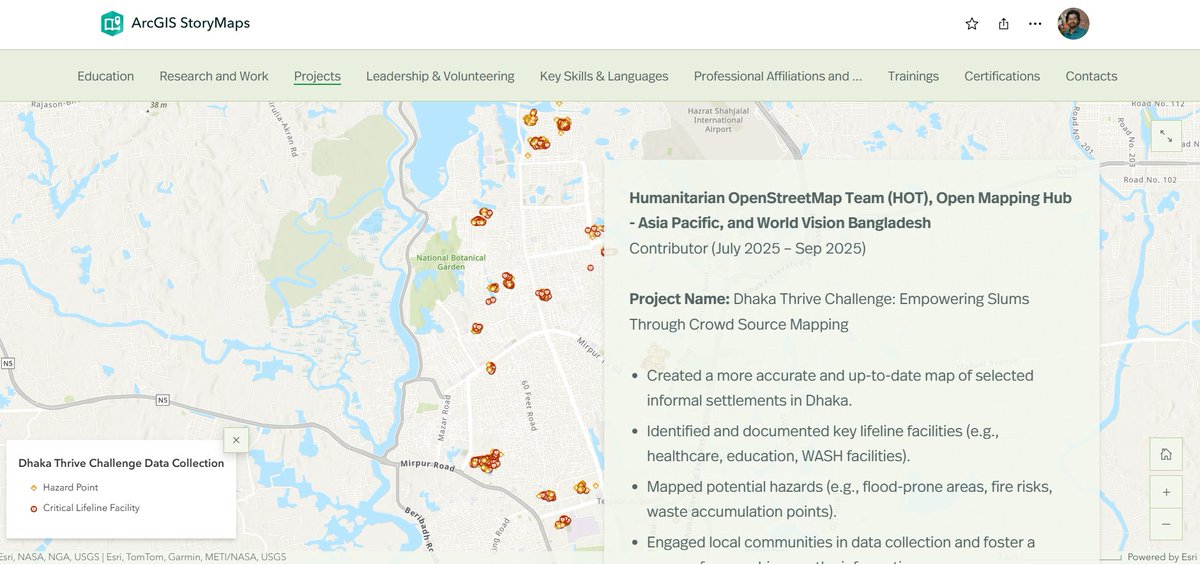Image resolution: width=1200 pixels, height=564 pixels.
Task: Open the Leadership & Volunteering section
Action: (440, 76)
